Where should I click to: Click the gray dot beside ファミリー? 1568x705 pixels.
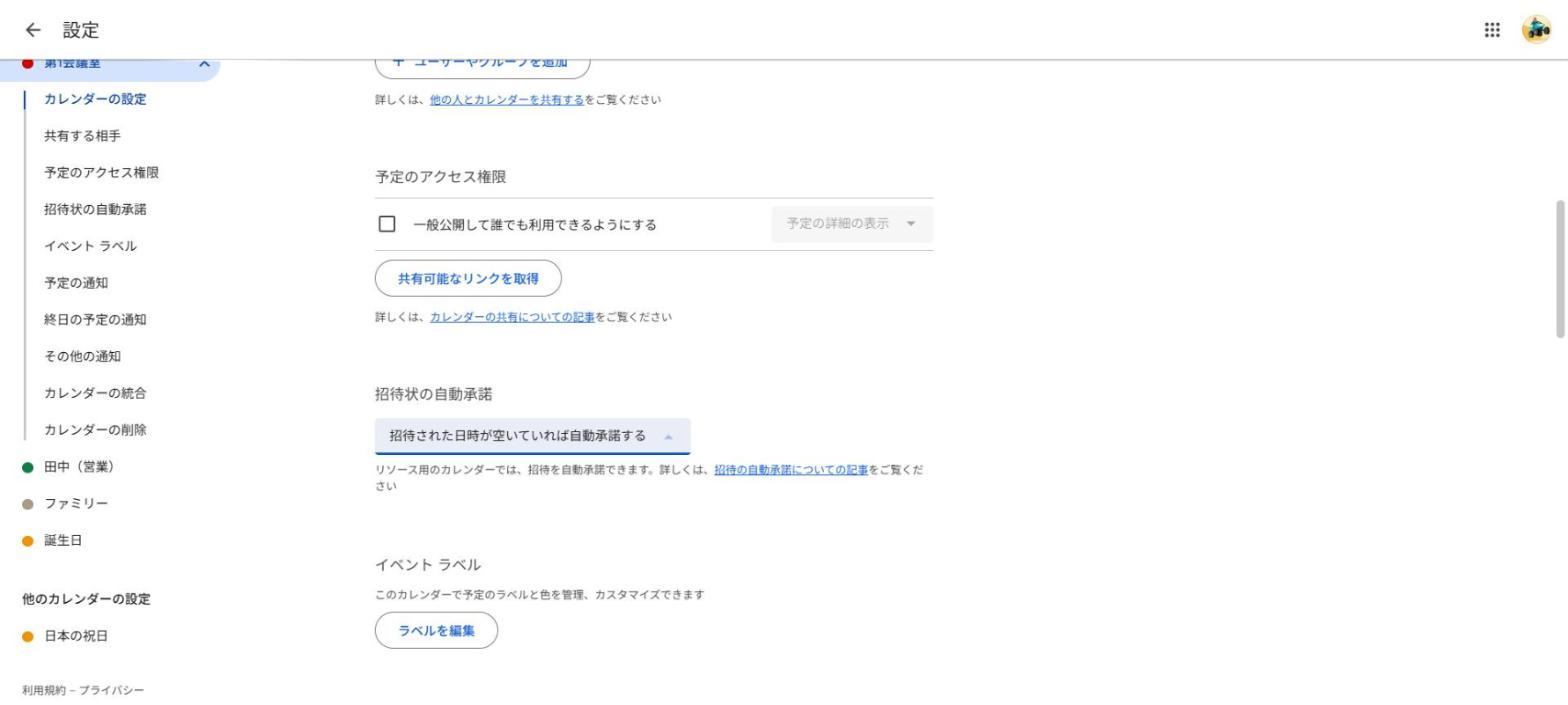[x=28, y=504]
